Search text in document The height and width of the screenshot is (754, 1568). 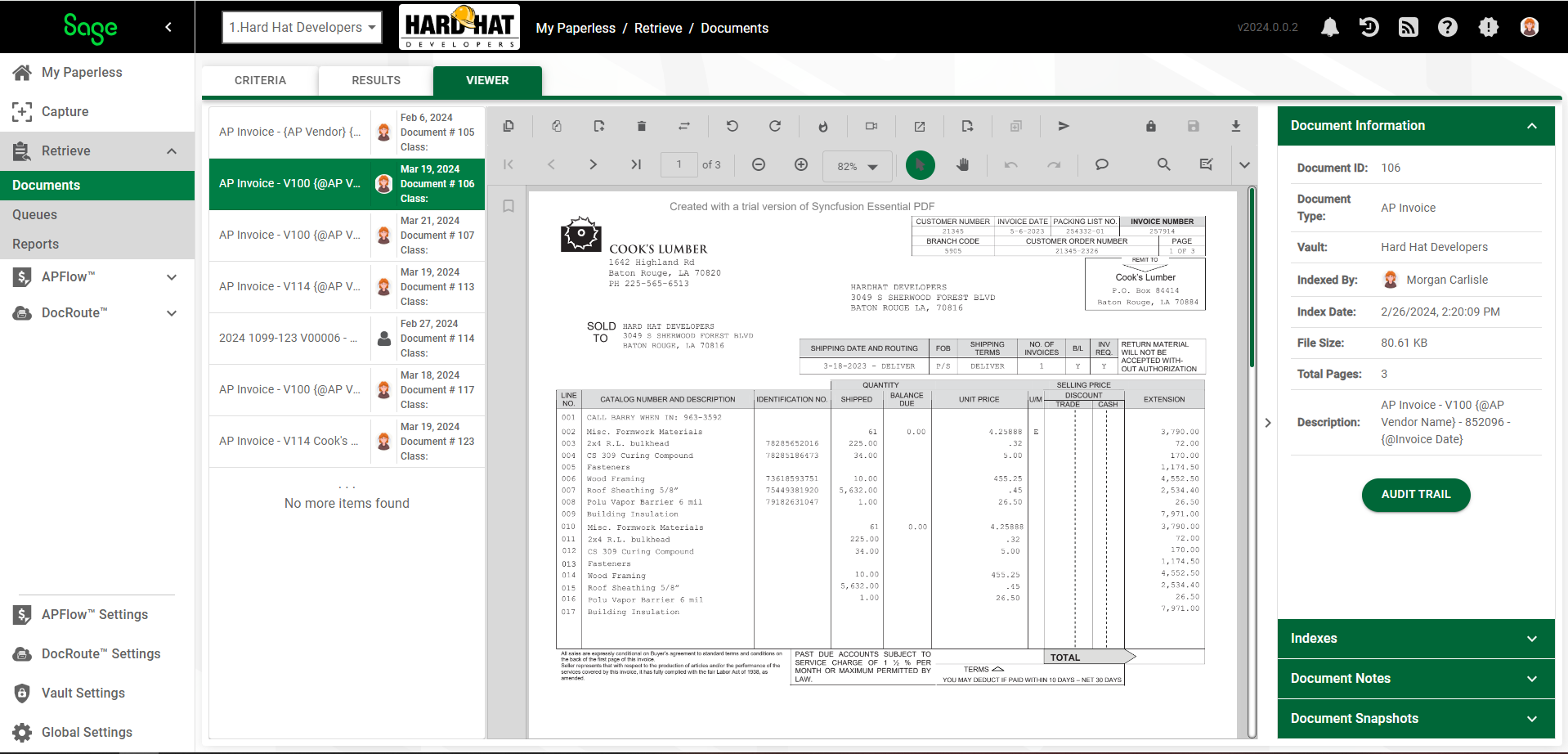pyautogui.click(x=1164, y=164)
